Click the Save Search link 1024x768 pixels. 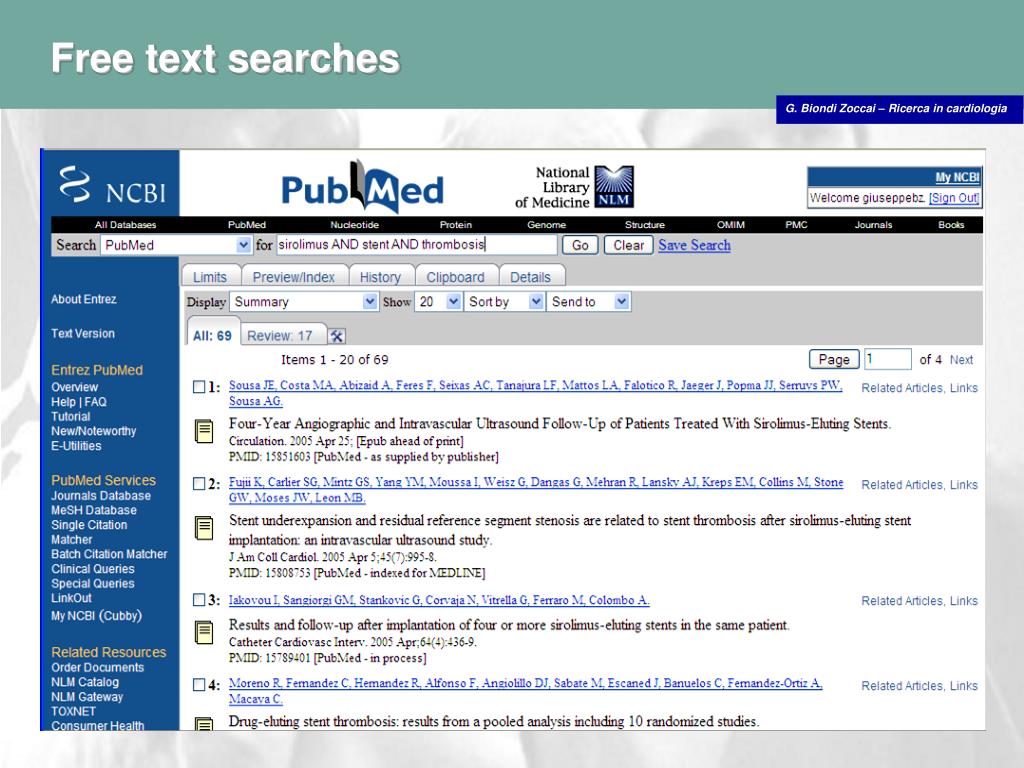[x=694, y=245]
